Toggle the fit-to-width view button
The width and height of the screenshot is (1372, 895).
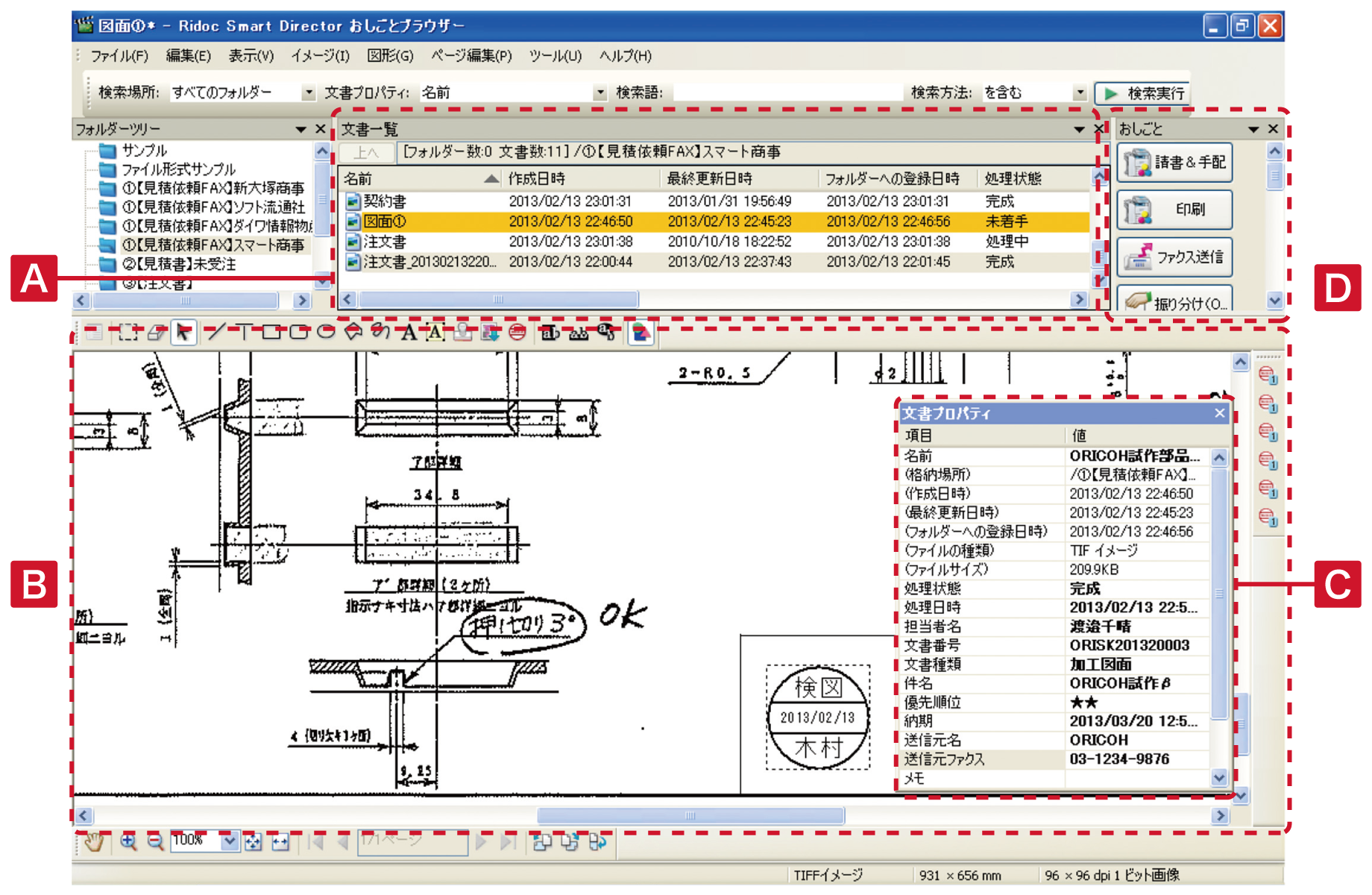(x=280, y=842)
